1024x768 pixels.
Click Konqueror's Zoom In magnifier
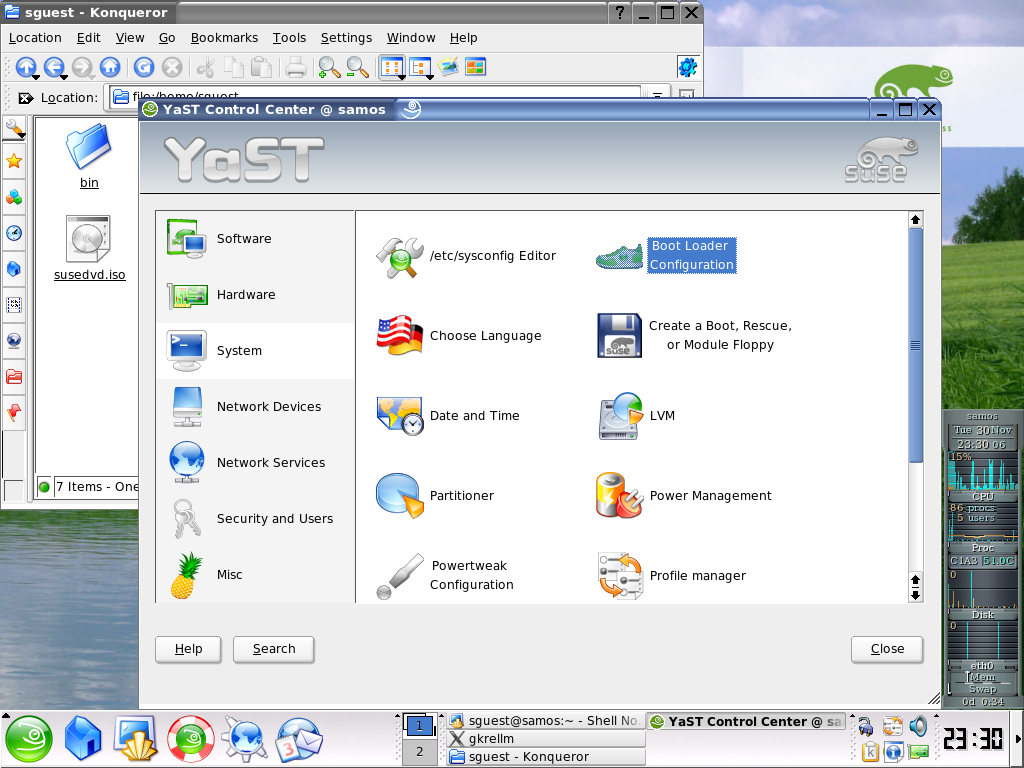328,67
